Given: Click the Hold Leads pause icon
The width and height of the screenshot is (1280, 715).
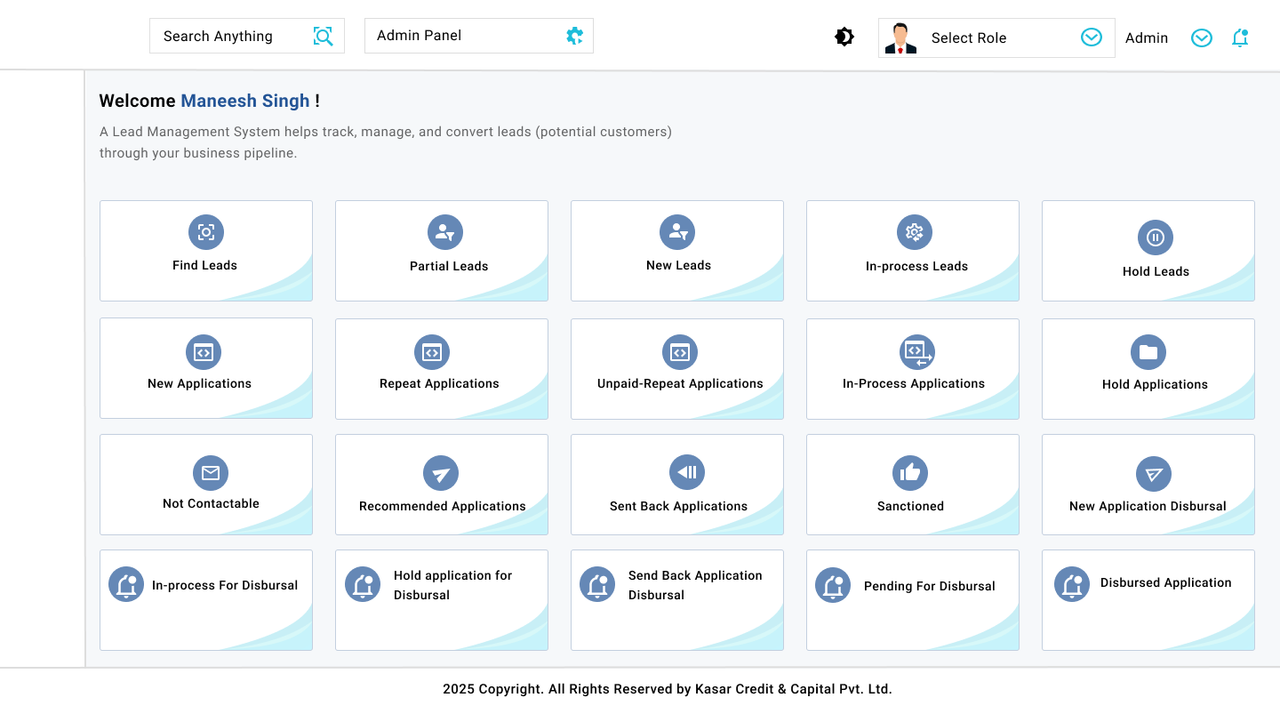Looking at the screenshot, I should pos(1154,238).
